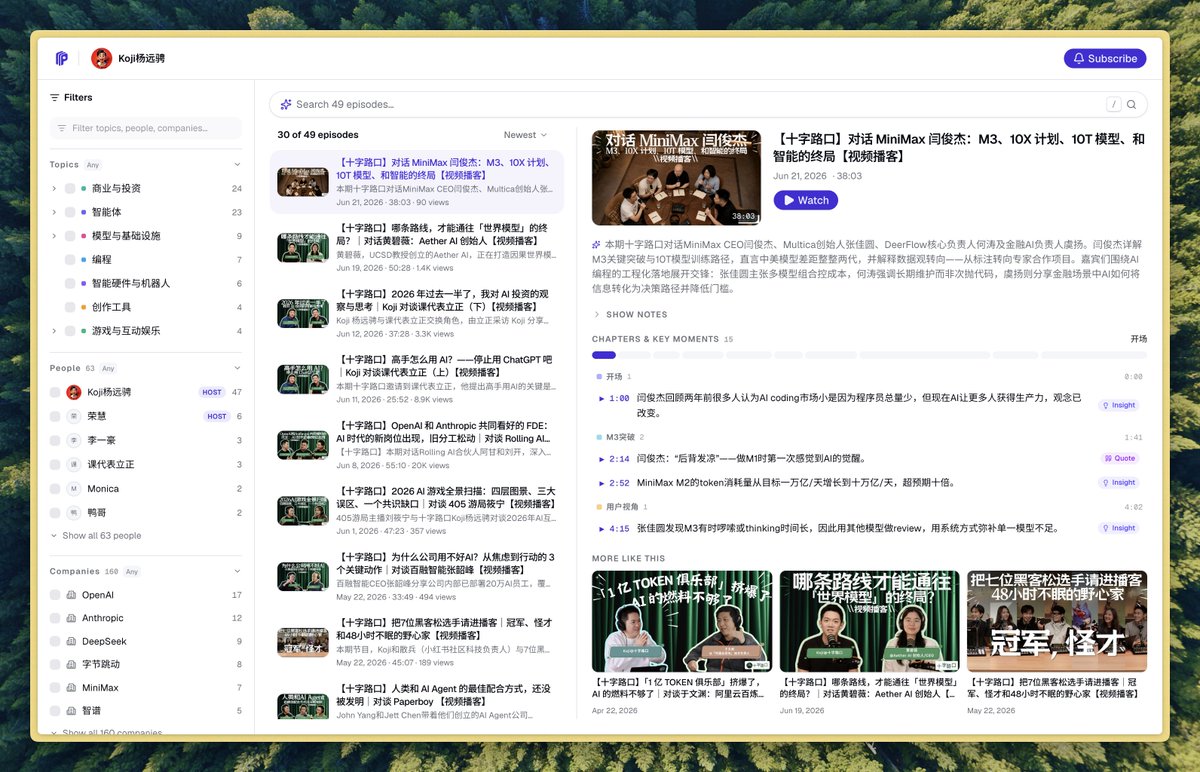Image resolution: width=1200 pixels, height=772 pixels.
Task: Expand the 智能体 topic arrow
Action: 54,212
